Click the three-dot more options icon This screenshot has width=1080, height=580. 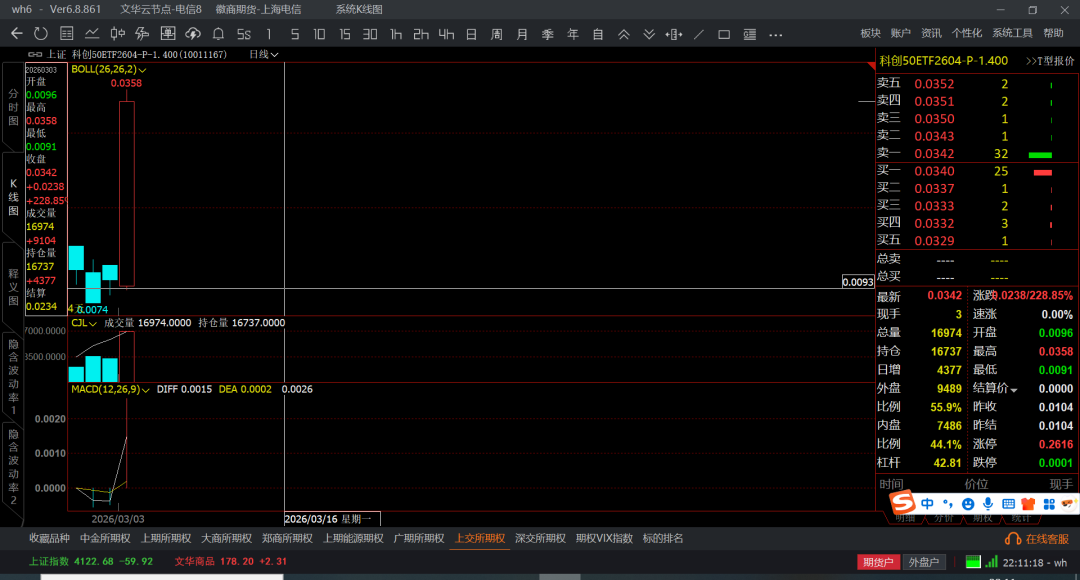pyautogui.click(x=774, y=34)
